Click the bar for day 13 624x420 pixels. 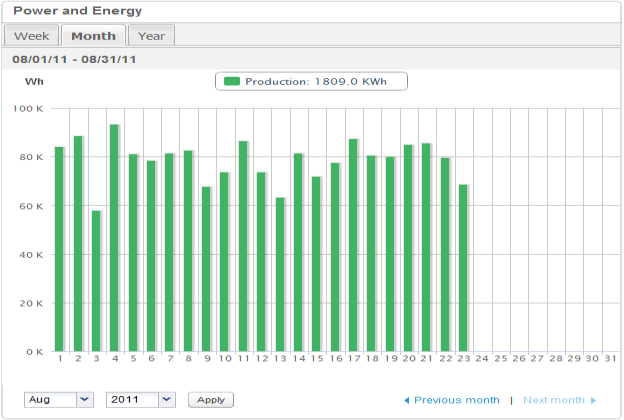(280, 275)
